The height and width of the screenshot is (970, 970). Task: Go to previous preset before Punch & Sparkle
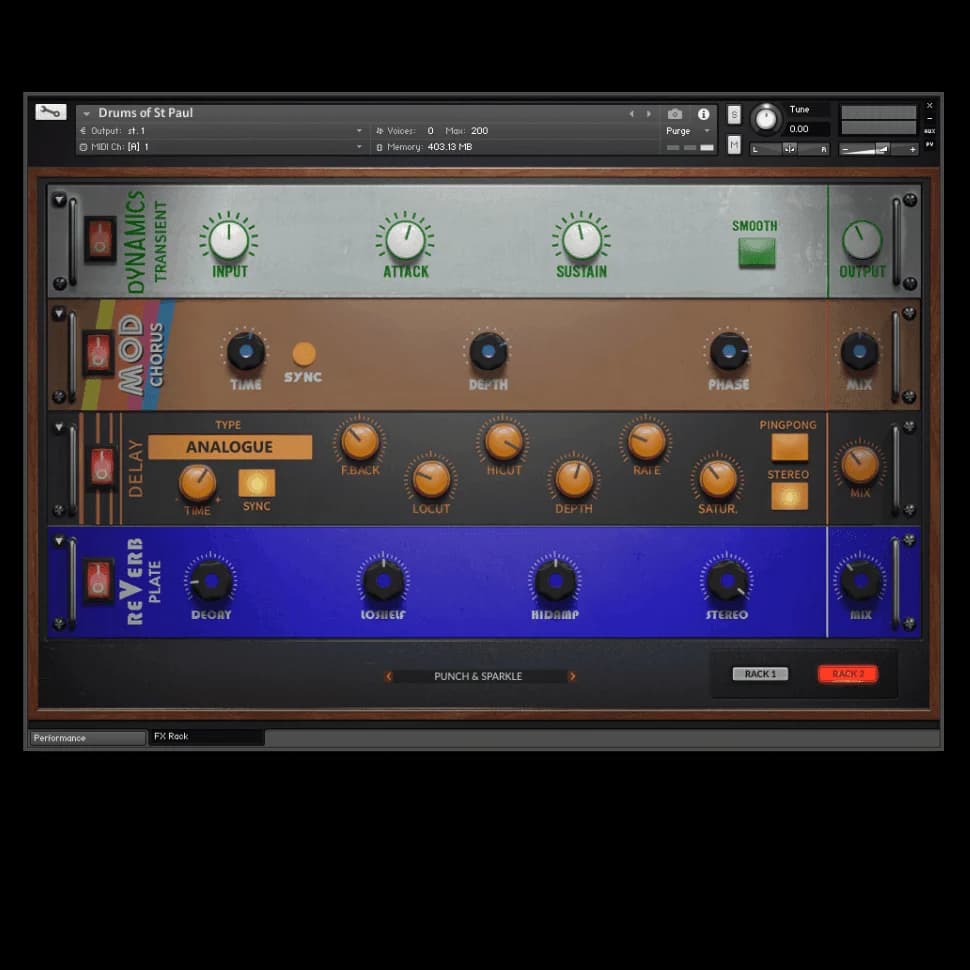click(x=389, y=677)
